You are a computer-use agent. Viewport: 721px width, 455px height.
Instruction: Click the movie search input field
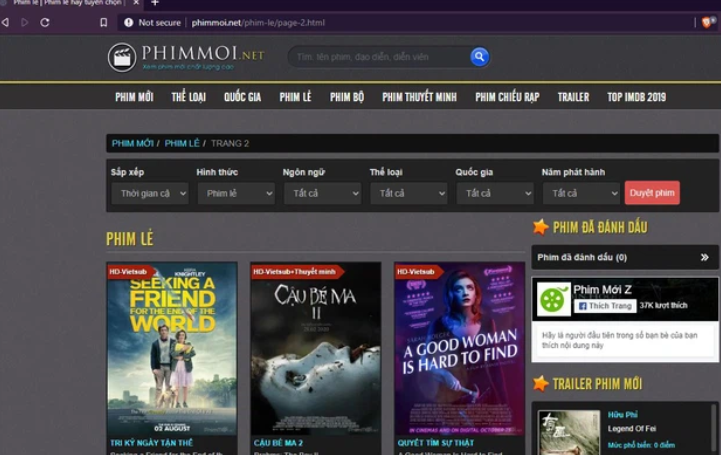pos(378,57)
